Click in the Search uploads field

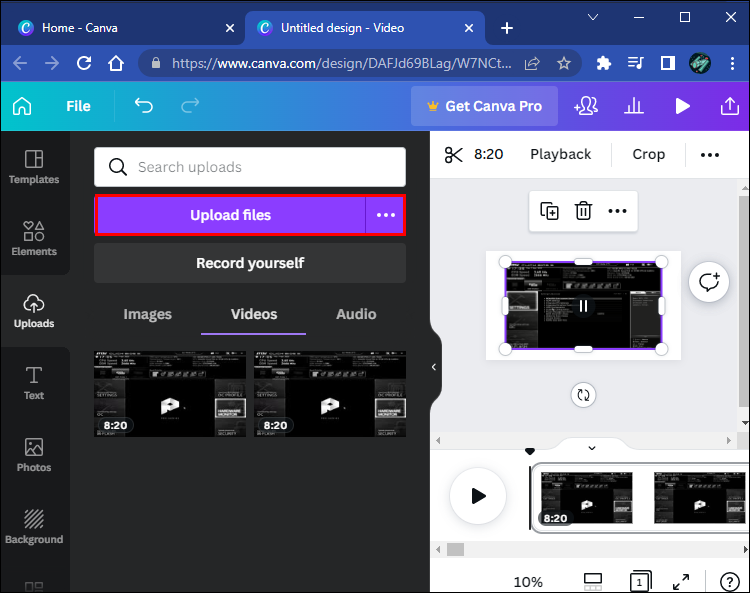pyautogui.click(x=260, y=167)
